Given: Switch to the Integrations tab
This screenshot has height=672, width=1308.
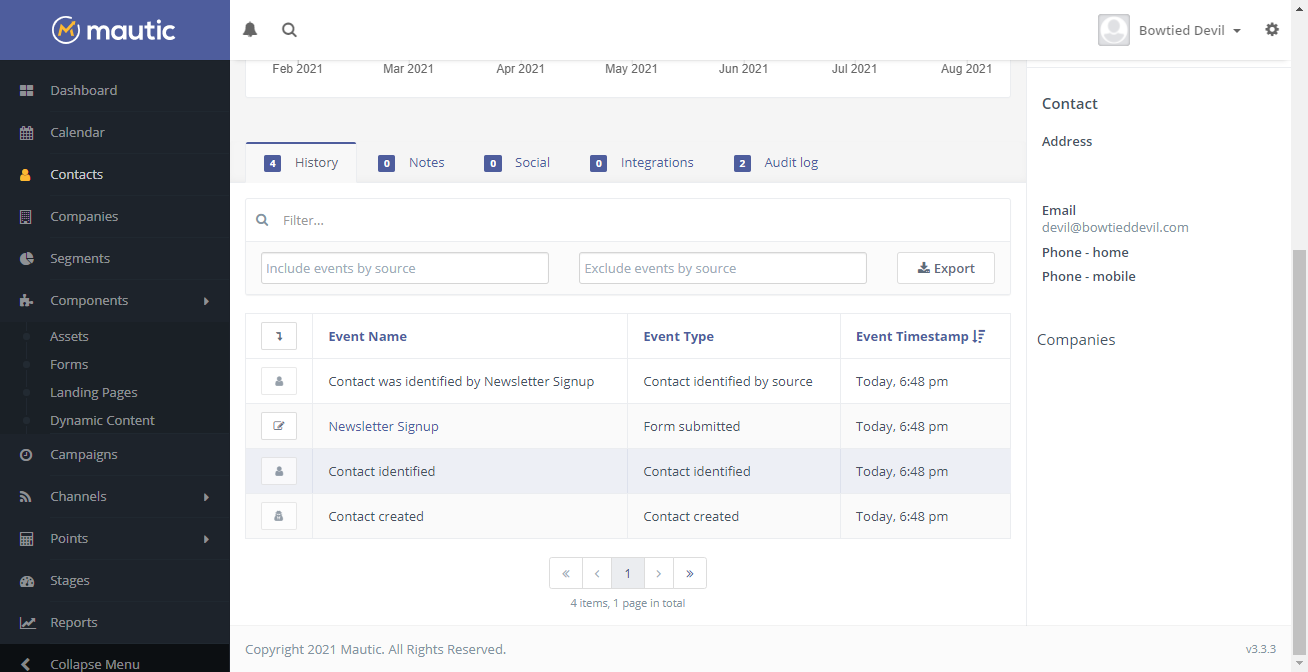Looking at the screenshot, I should (x=642, y=162).
